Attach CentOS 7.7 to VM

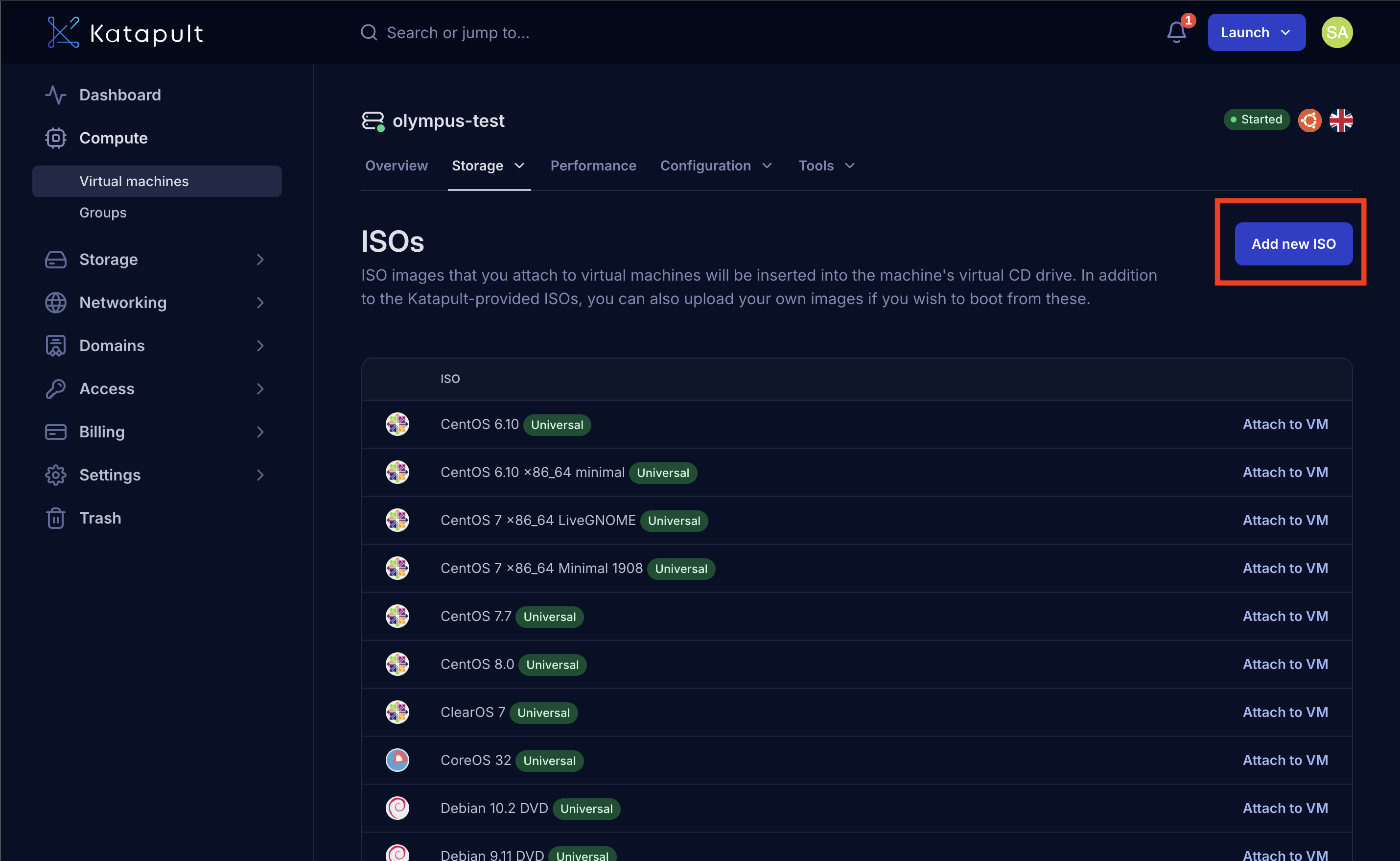(1285, 616)
